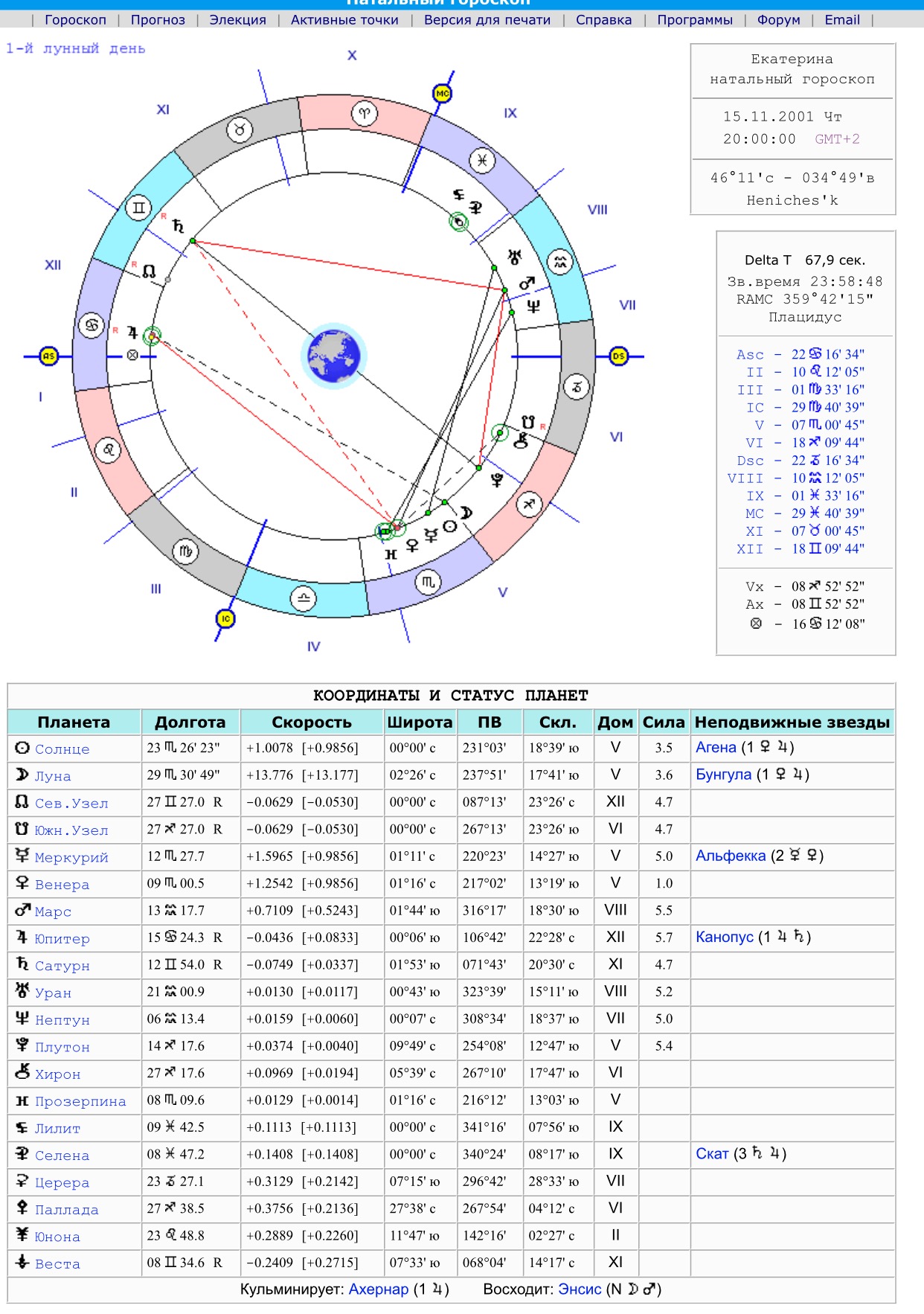Viewport: 924px width, 1314px height.
Task: Open Версия для печати
Action: point(487,20)
